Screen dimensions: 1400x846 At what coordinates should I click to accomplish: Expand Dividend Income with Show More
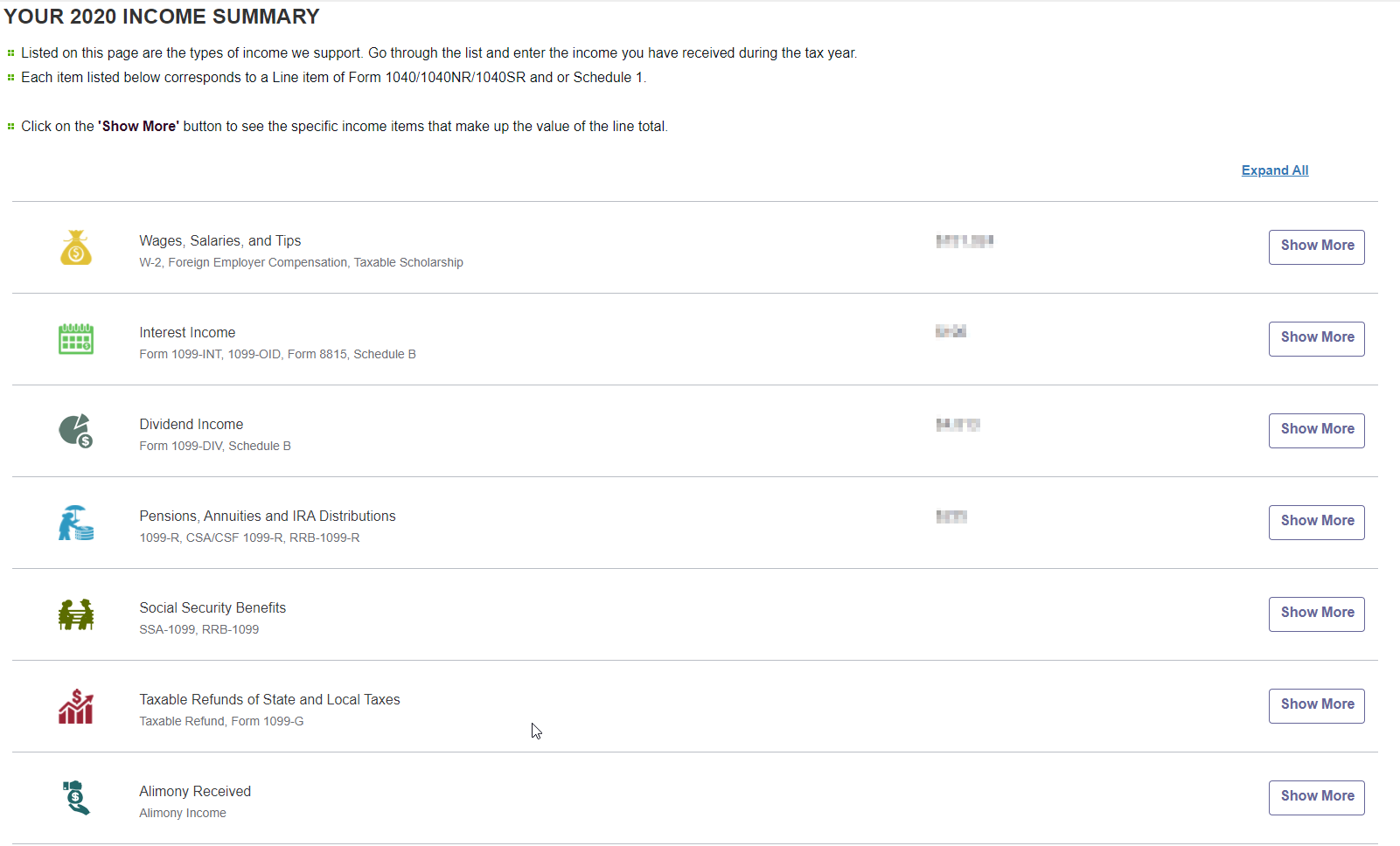pyautogui.click(x=1316, y=430)
